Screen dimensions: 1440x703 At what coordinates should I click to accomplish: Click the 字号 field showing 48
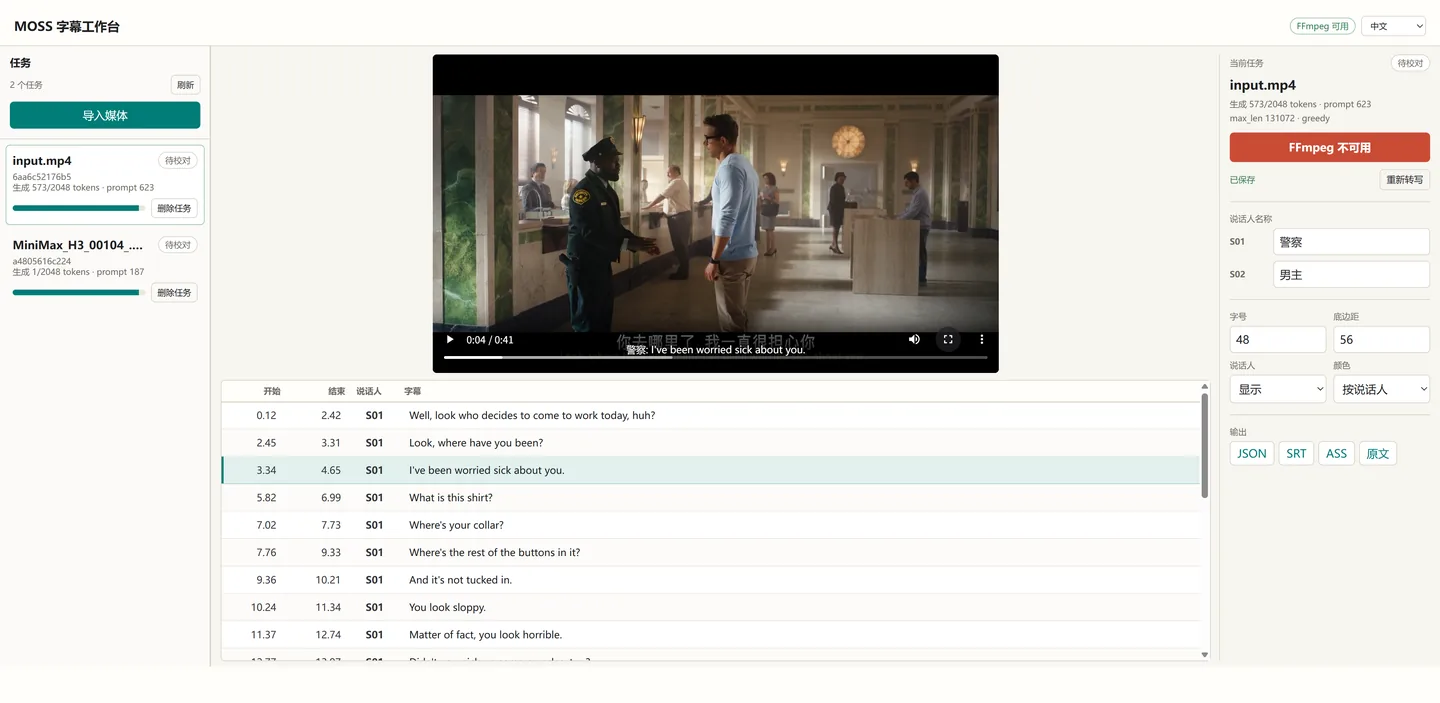tap(1278, 339)
